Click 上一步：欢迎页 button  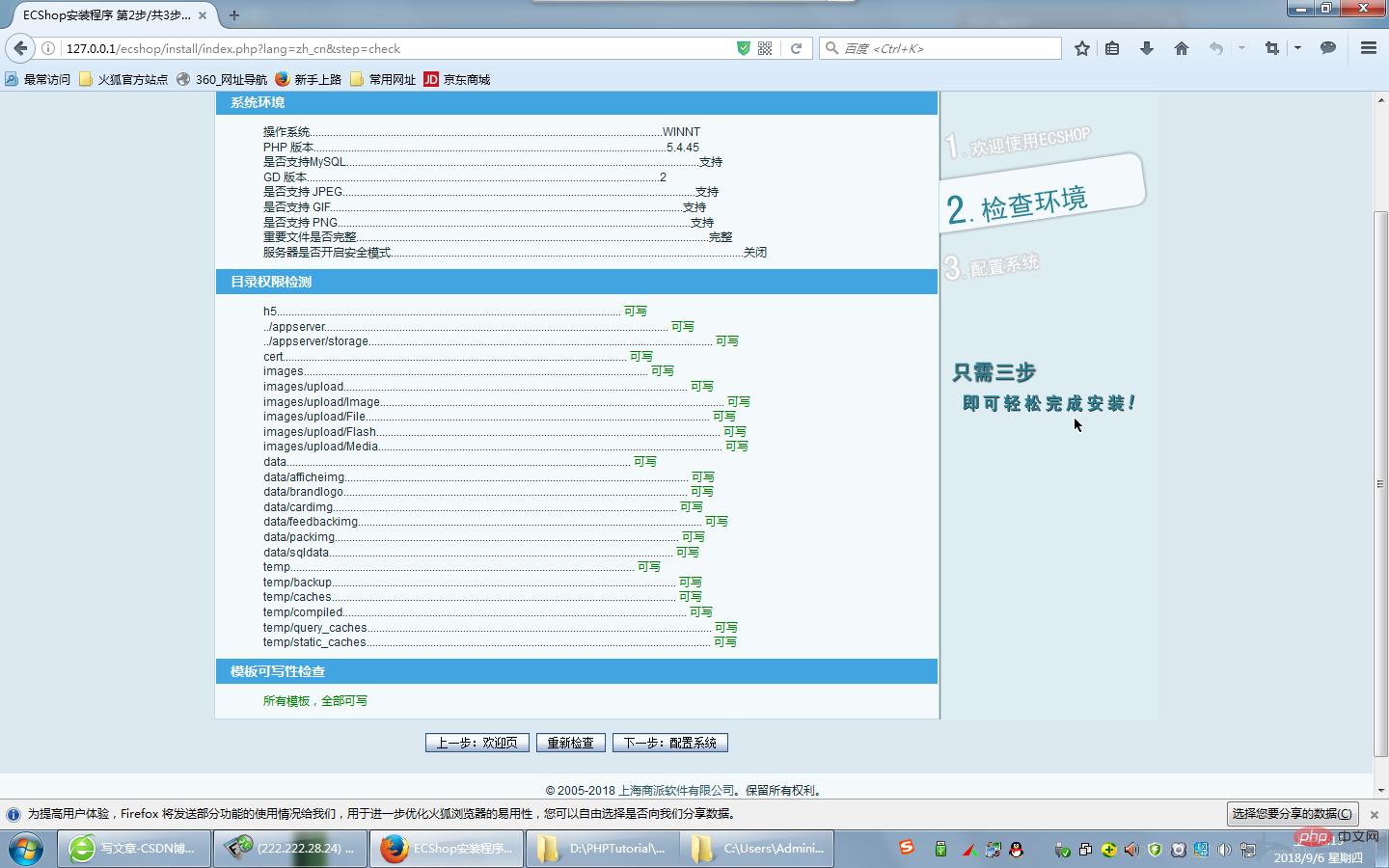pyautogui.click(x=477, y=743)
